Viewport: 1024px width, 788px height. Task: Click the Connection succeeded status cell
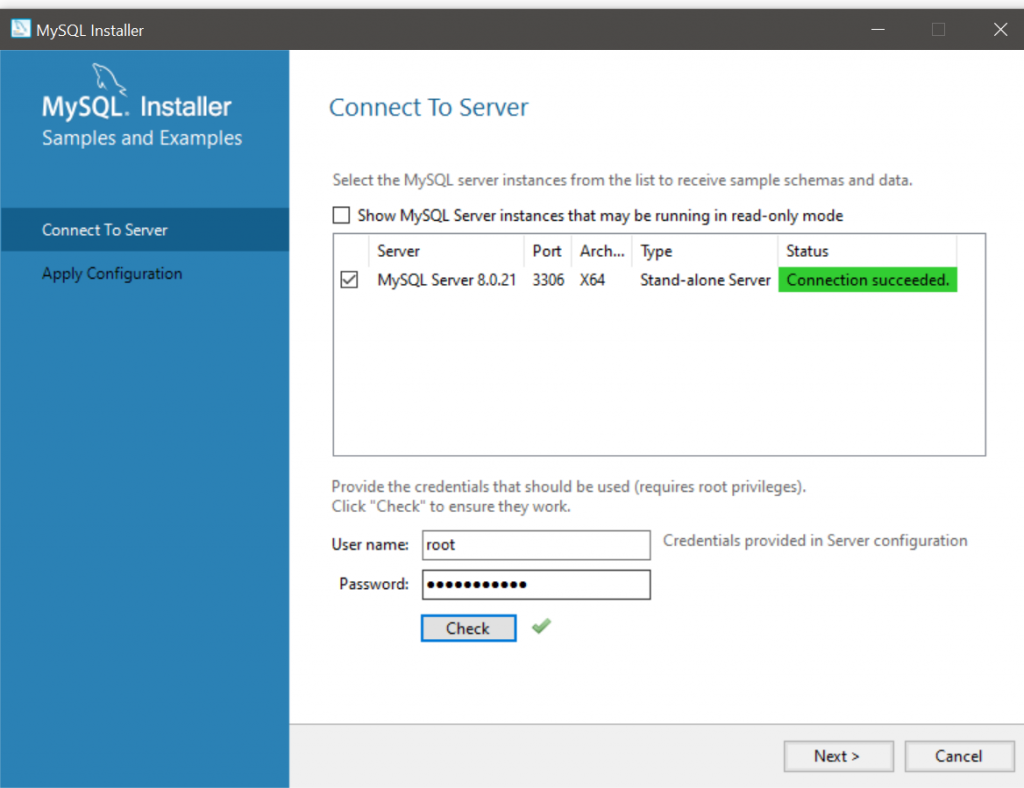(867, 280)
